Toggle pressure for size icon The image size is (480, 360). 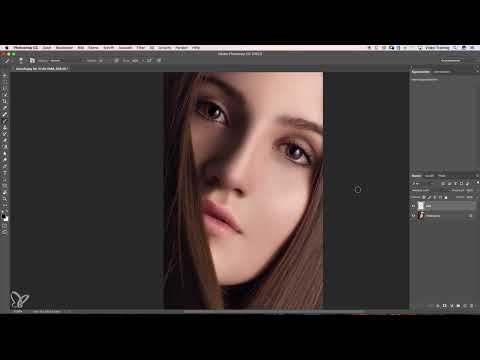pyautogui.click(x=159, y=61)
